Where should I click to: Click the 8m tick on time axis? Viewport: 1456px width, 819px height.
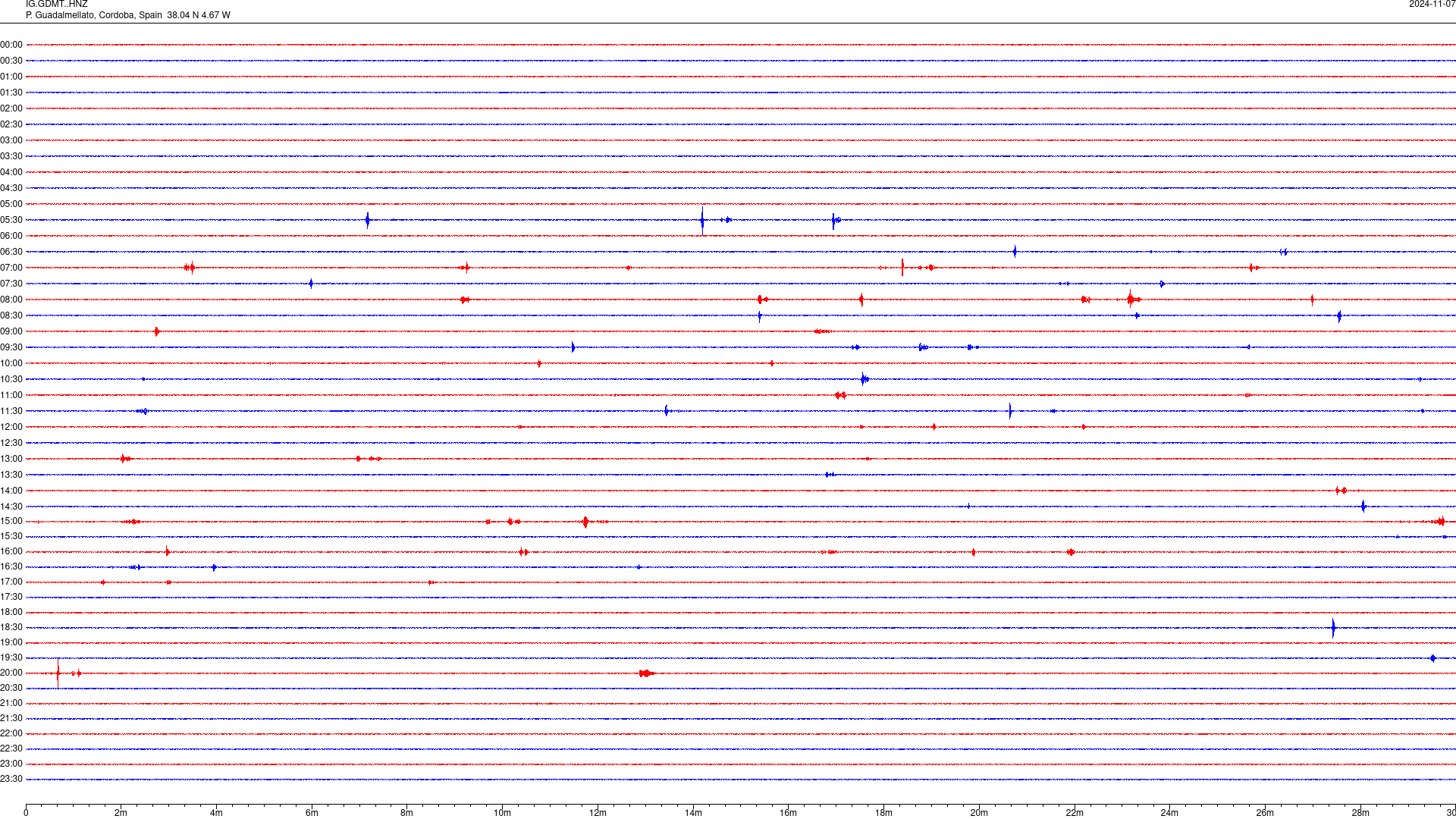click(x=407, y=813)
